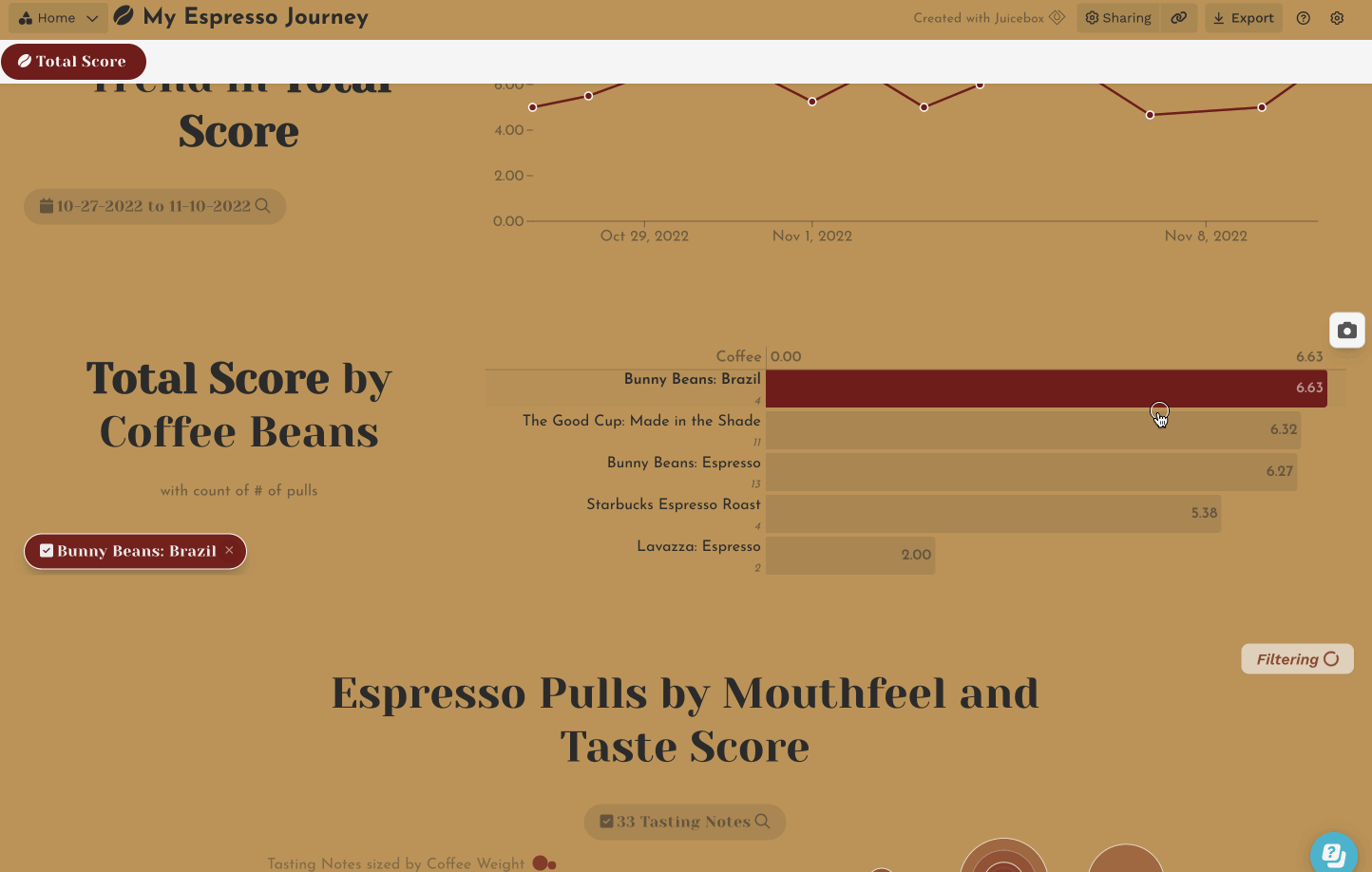This screenshot has height=872, width=1372.
Task: Open the Home dropdown menu
Action: coord(58,18)
